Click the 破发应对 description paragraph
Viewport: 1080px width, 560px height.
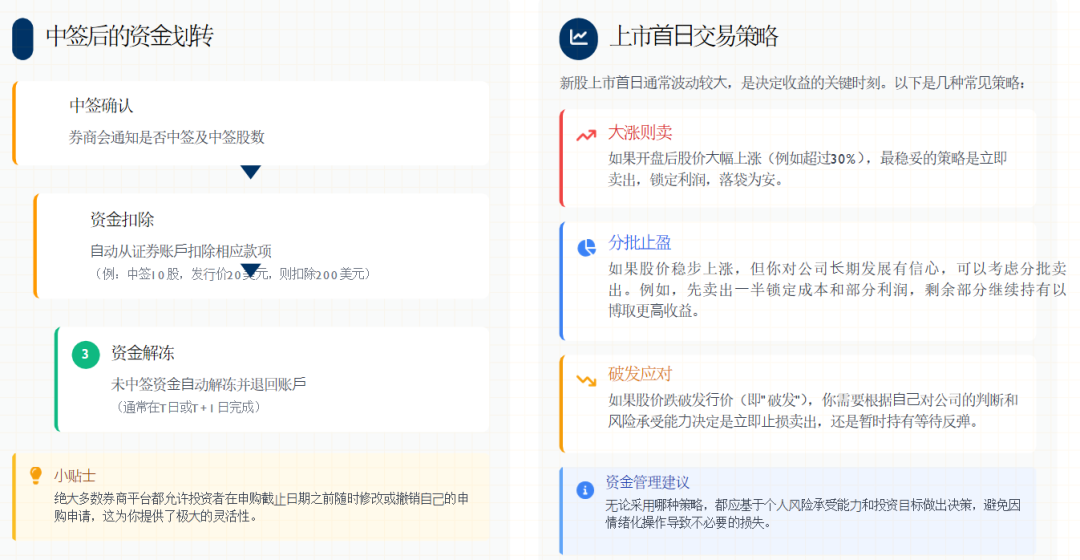pyautogui.click(x=813, y=411)
